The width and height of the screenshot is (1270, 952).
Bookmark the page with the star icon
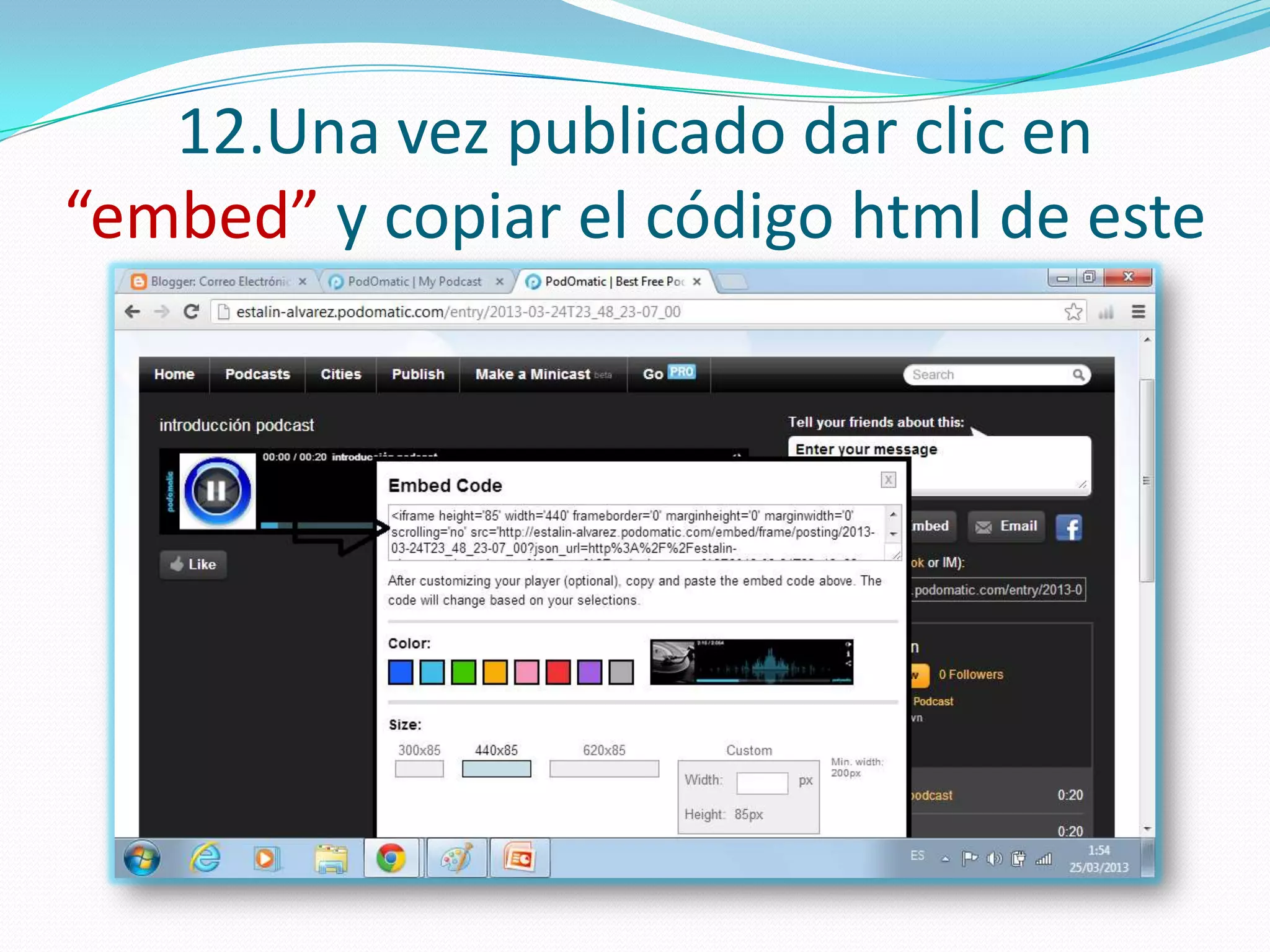point(1073,312)
